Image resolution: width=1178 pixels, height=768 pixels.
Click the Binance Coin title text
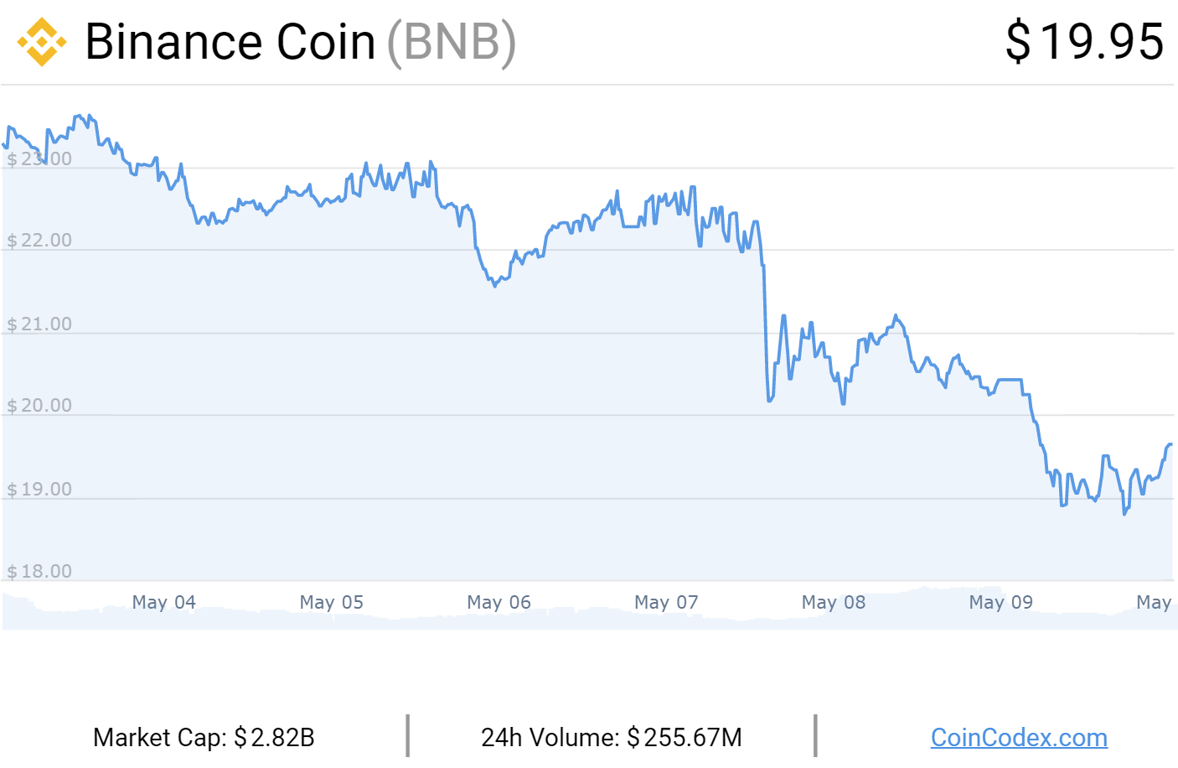230,42
